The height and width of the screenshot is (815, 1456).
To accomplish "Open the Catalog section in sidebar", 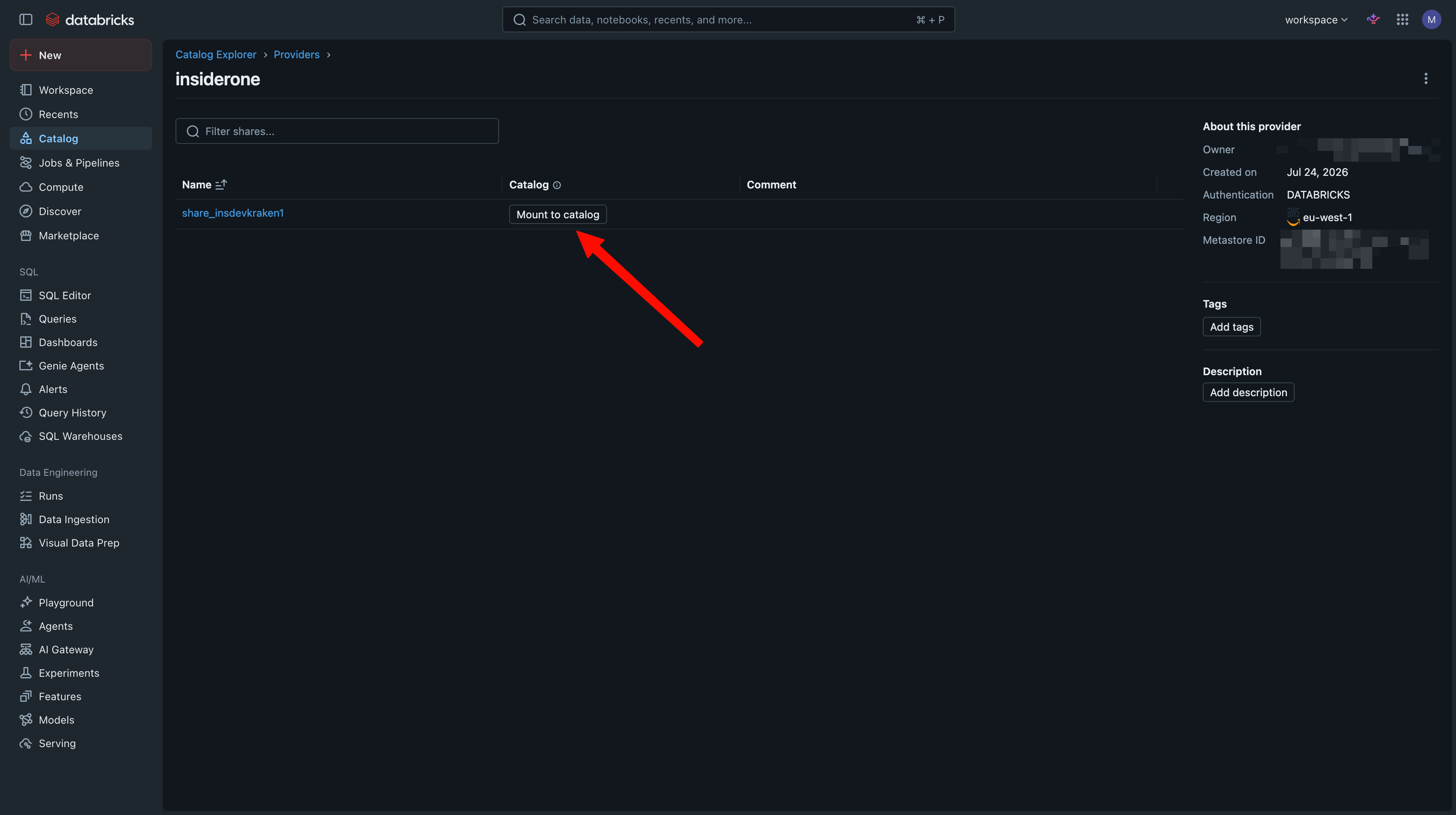I will [81, 138].
